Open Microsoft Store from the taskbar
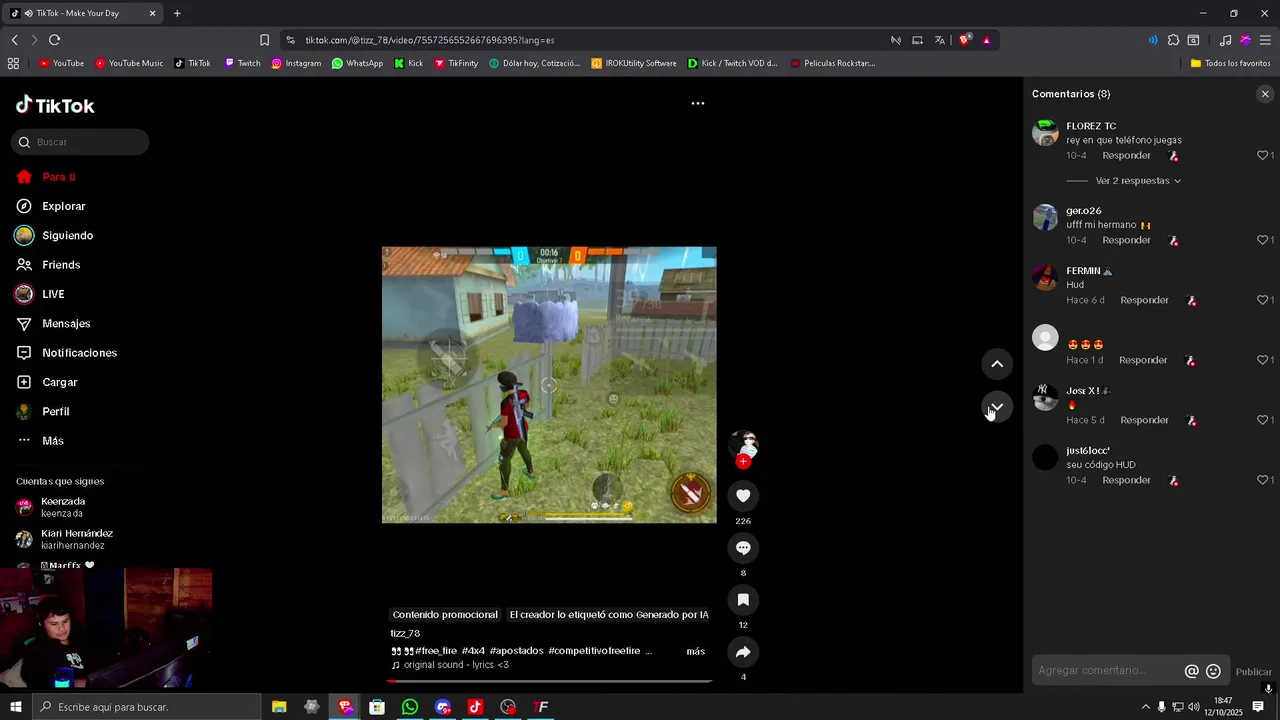The image size is (1280, 720). click(377, 707)
